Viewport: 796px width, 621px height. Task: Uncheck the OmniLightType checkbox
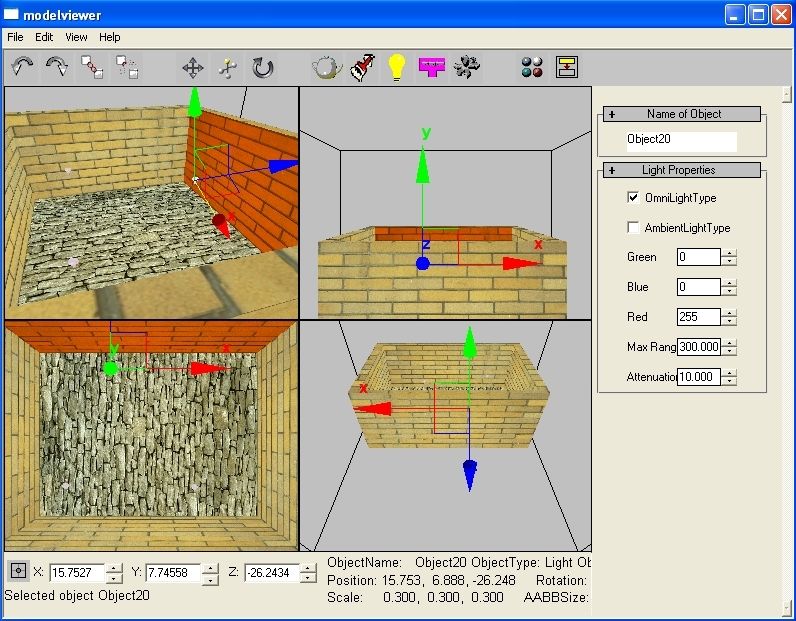[633, 198]
